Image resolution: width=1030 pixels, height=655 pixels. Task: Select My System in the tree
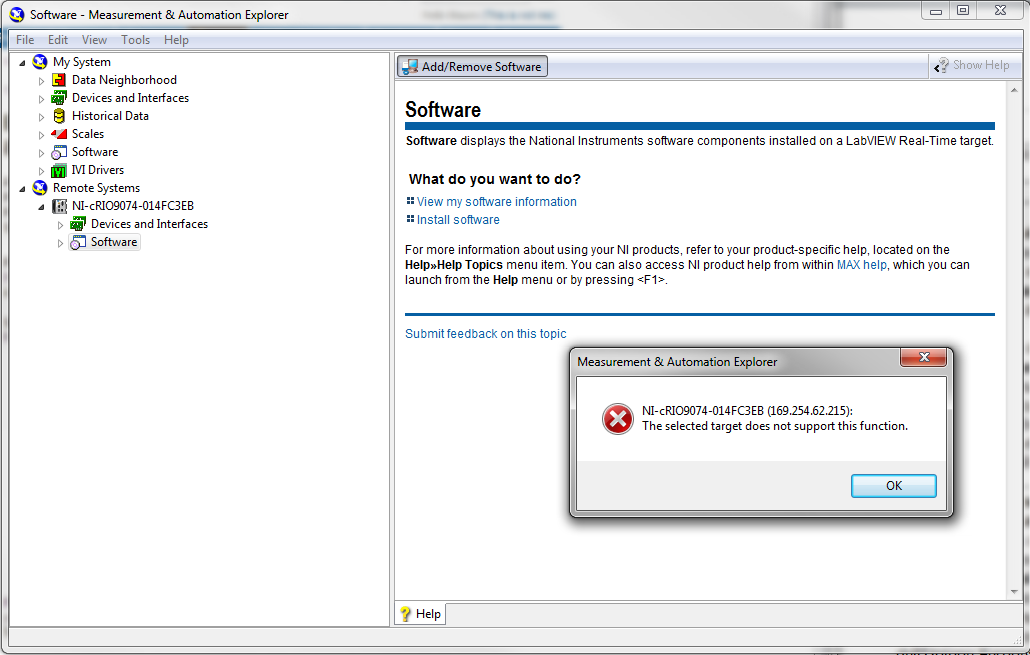click(x=81, y=62)
